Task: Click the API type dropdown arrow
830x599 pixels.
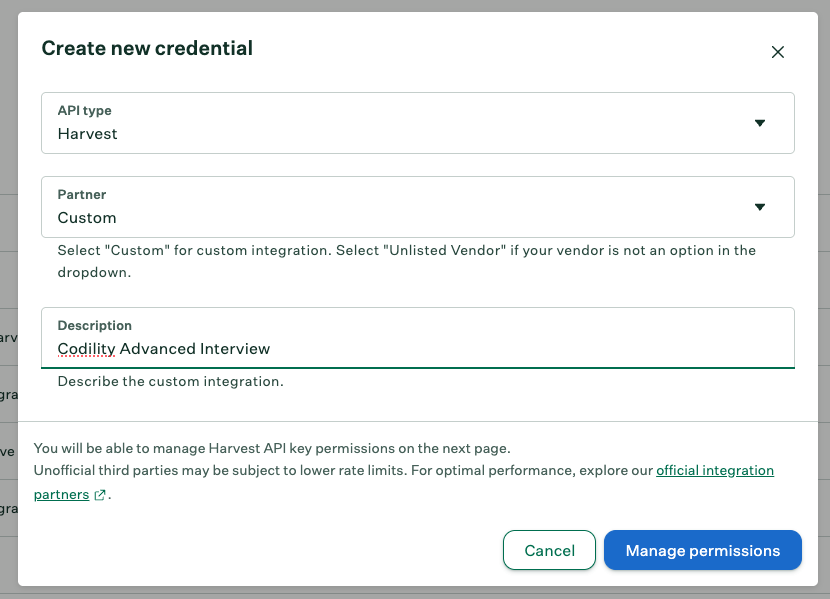Action: coord(759,123)
